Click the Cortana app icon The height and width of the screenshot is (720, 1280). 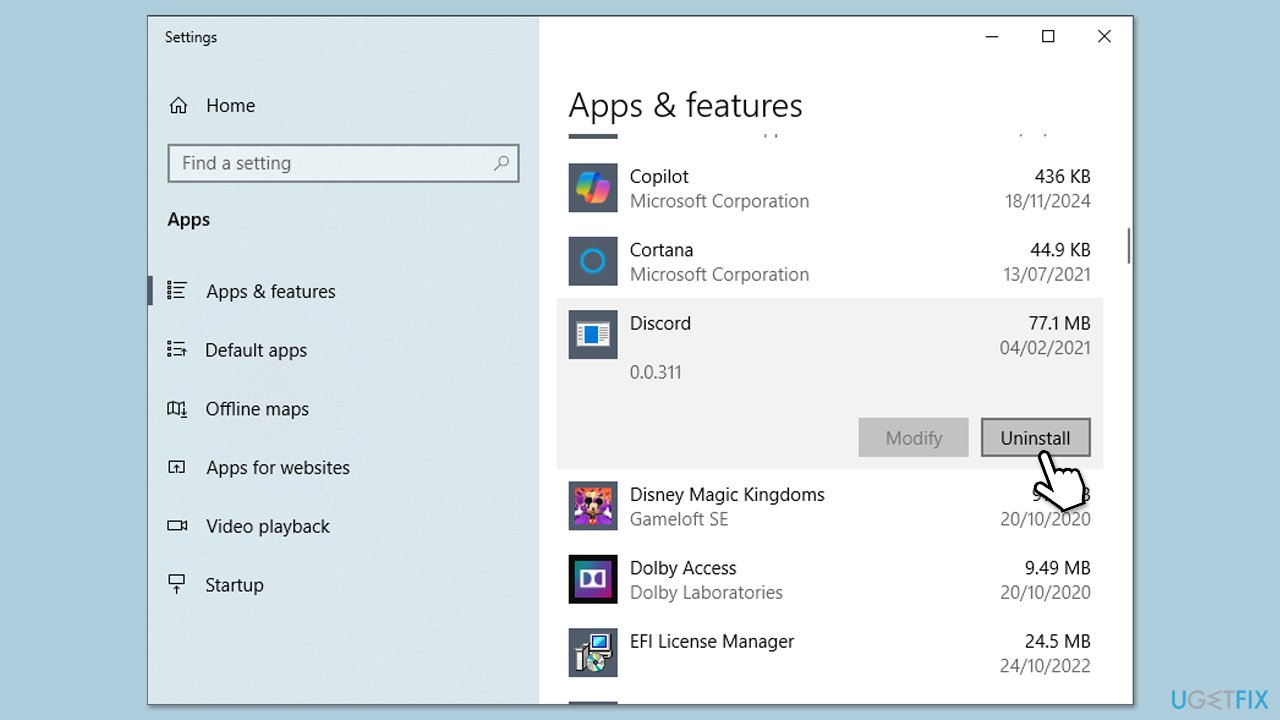(593, 262)
